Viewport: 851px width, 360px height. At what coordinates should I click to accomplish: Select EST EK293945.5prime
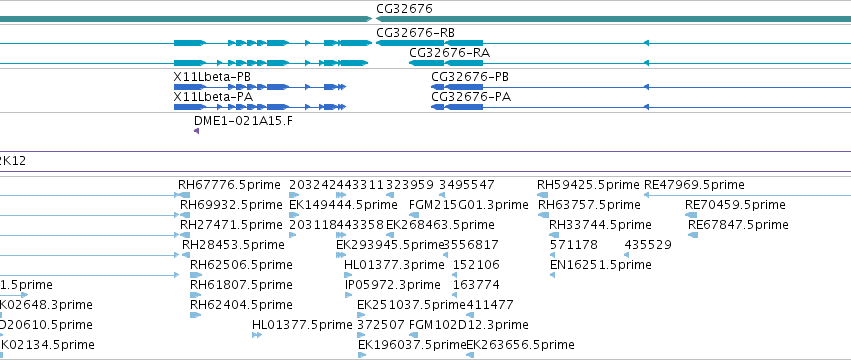click(x=390, y=245)
